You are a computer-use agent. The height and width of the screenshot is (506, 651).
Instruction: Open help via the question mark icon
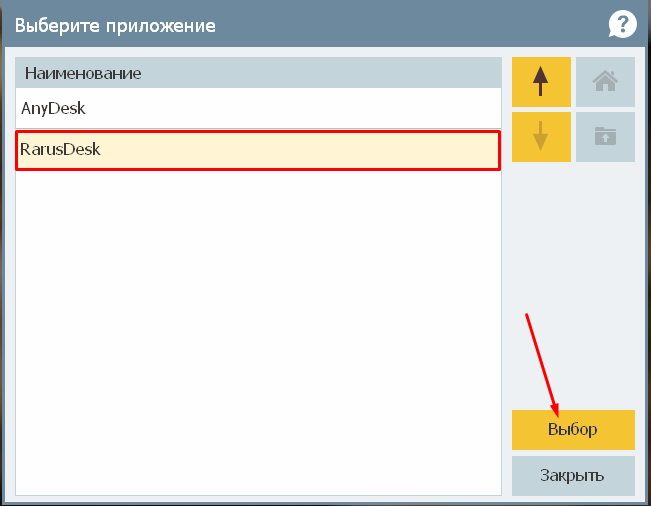pos(622,25)
